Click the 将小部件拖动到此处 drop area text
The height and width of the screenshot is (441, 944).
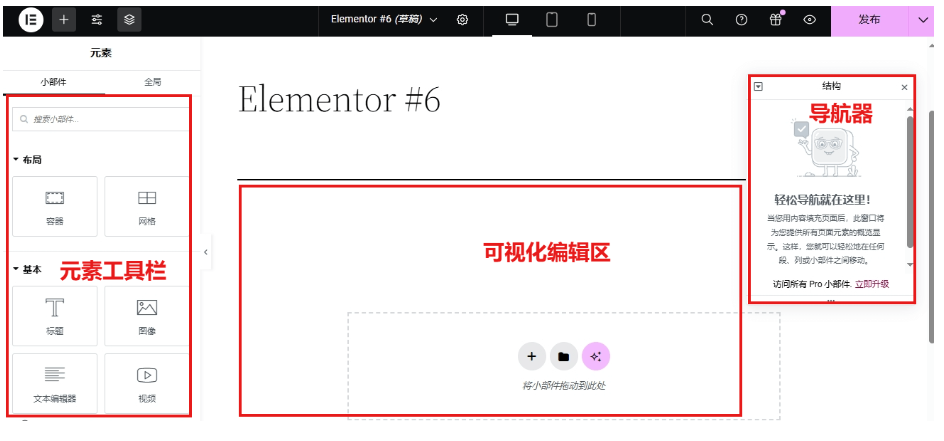pos(564,386)
